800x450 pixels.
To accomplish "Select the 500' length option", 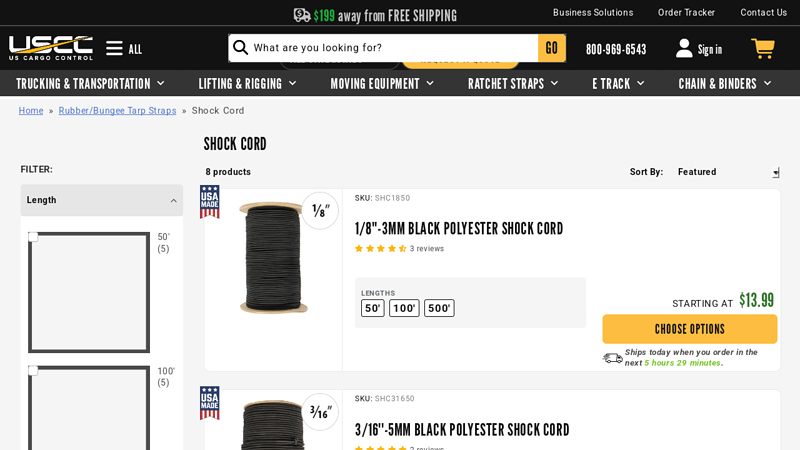I will (x=439, y=308).
